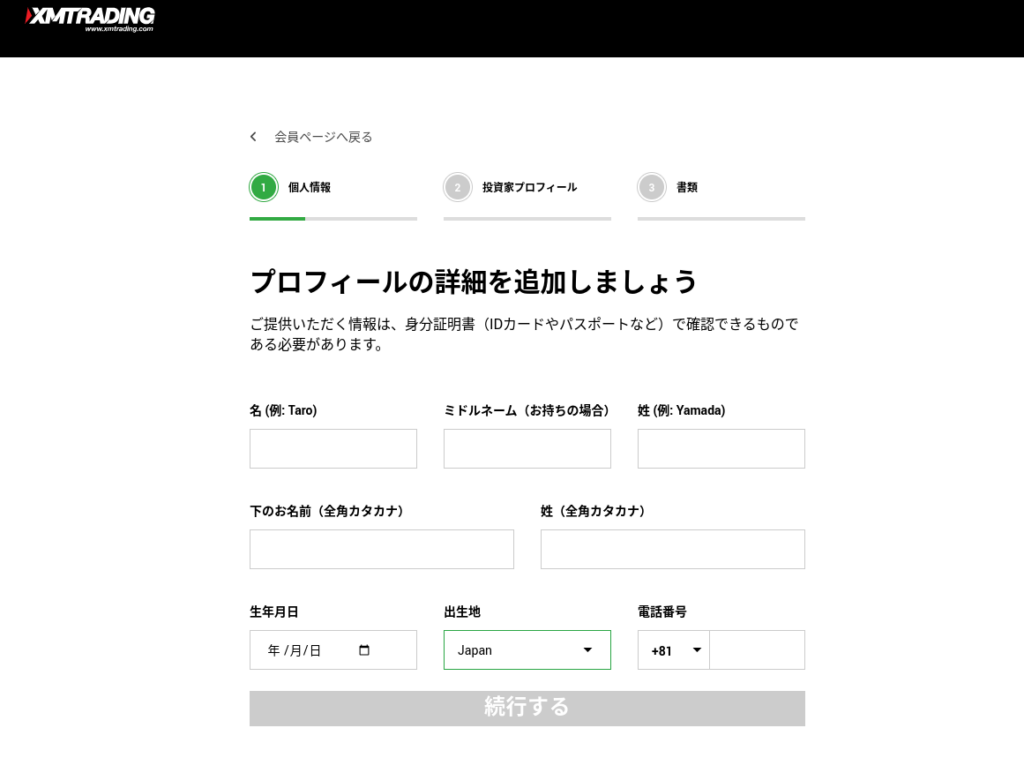Click the XMTrading logo
The width and height of the screenshot is (1024, 758).
[90, 18]
